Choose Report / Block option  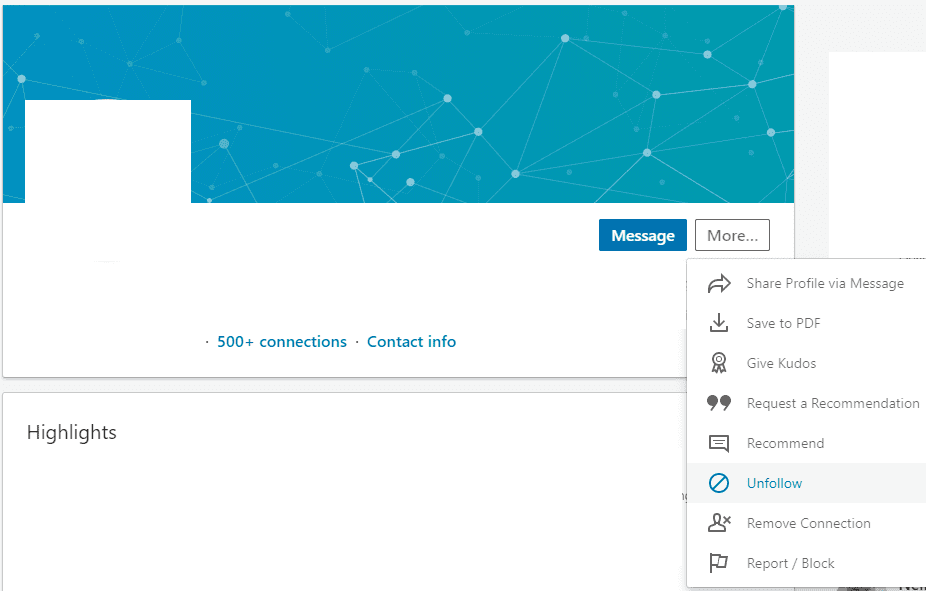point(807,563)
